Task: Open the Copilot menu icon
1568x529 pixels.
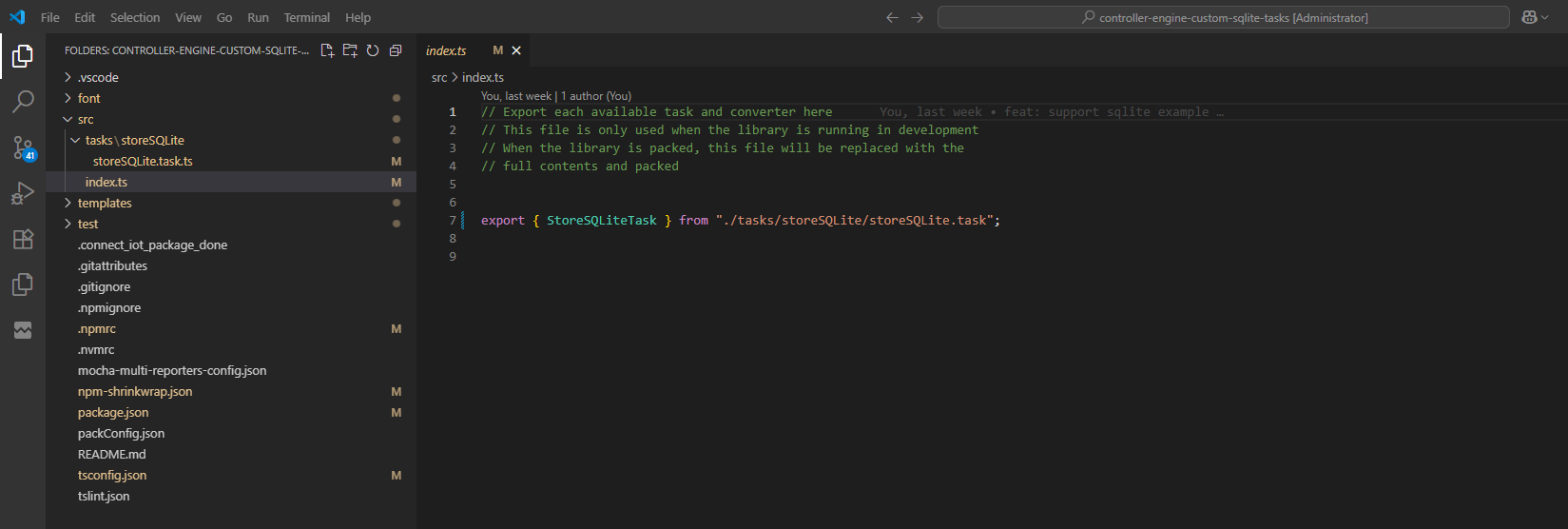Action: coord(1529,17)
